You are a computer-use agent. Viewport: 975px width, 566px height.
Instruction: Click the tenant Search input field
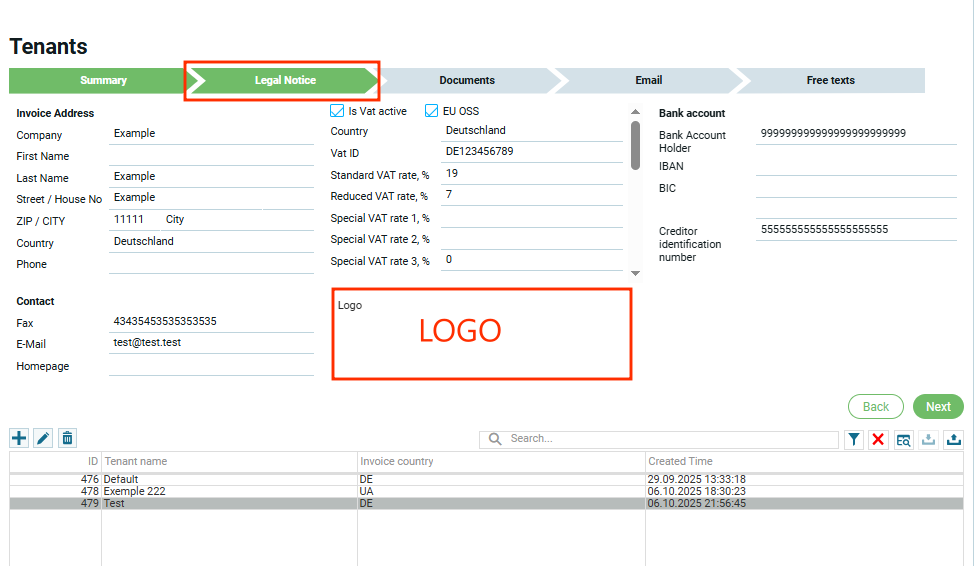click(x=660, y=439)
